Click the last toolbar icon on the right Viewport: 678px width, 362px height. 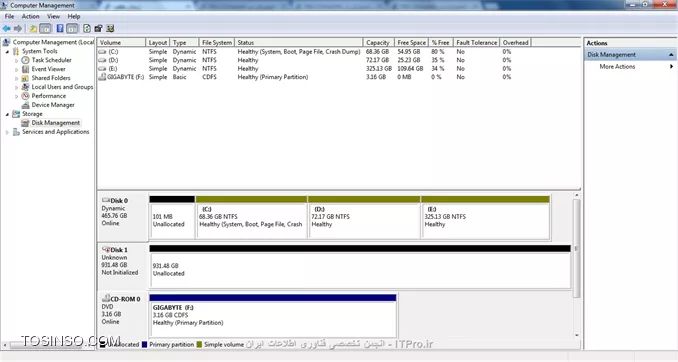(110, 29)
